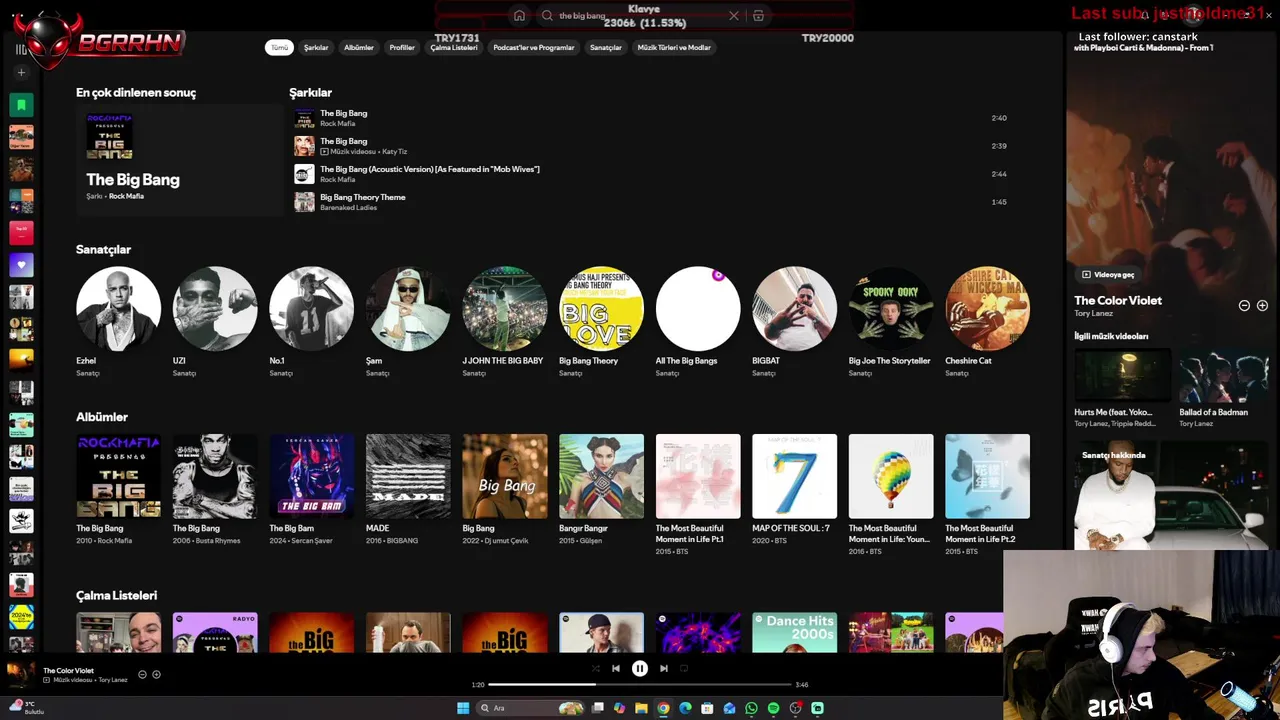Toggle repeat in the player bar
This screenshot has width=1280, height=720.
(684, 668)
